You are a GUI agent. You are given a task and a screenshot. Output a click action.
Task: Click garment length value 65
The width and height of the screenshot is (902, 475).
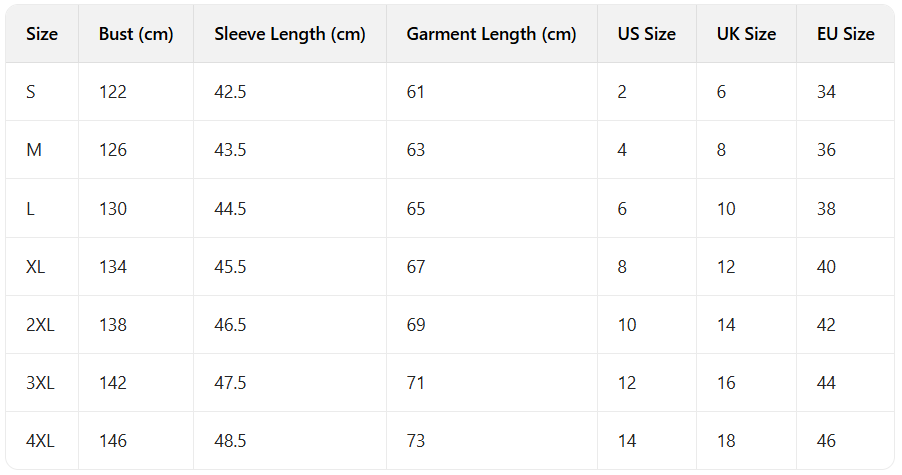coord(416,209)
